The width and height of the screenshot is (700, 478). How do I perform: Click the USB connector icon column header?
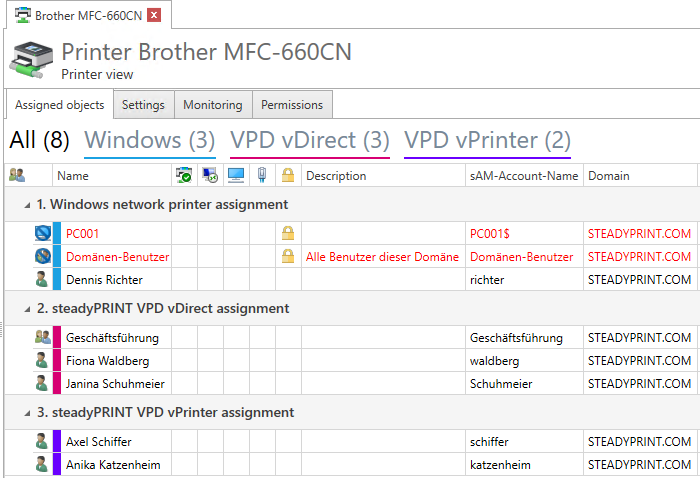click(x=262, y=175)
